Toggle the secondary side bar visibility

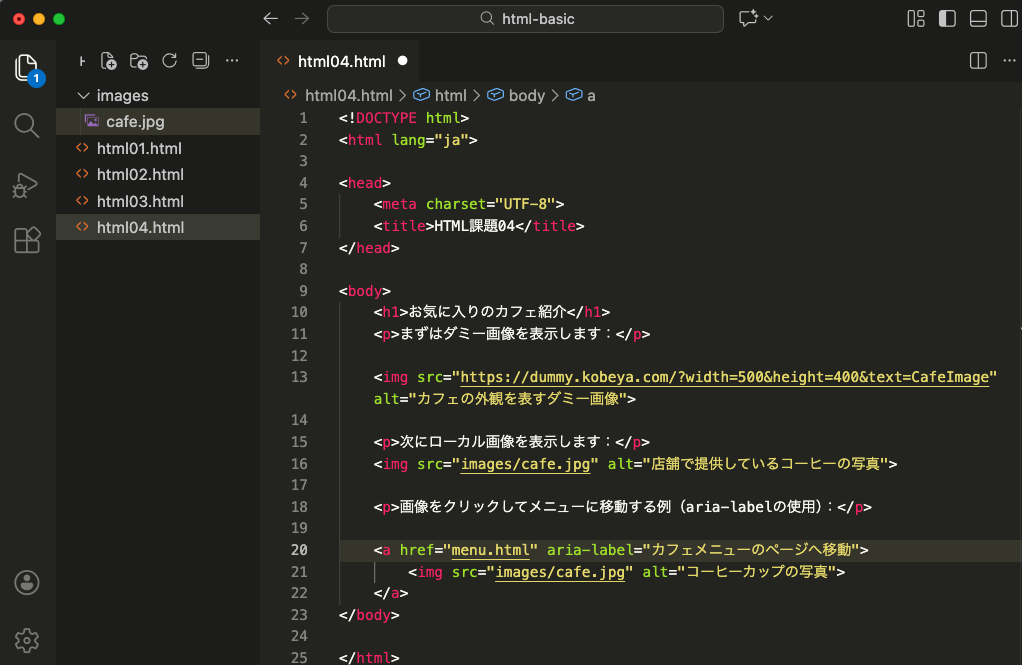[x=1008, y=19]
